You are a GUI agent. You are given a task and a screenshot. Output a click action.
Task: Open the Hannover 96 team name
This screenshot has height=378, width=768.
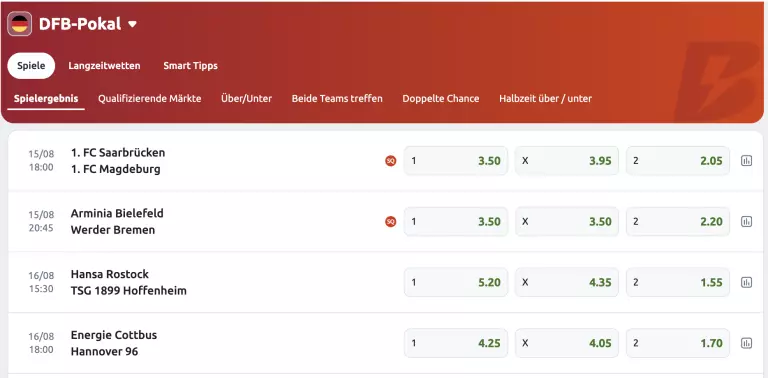coord(104,351)
